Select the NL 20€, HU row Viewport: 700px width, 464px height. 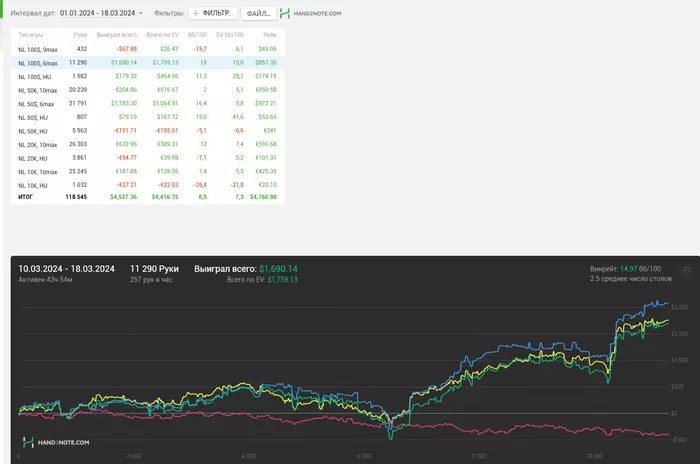pos(147,158)
